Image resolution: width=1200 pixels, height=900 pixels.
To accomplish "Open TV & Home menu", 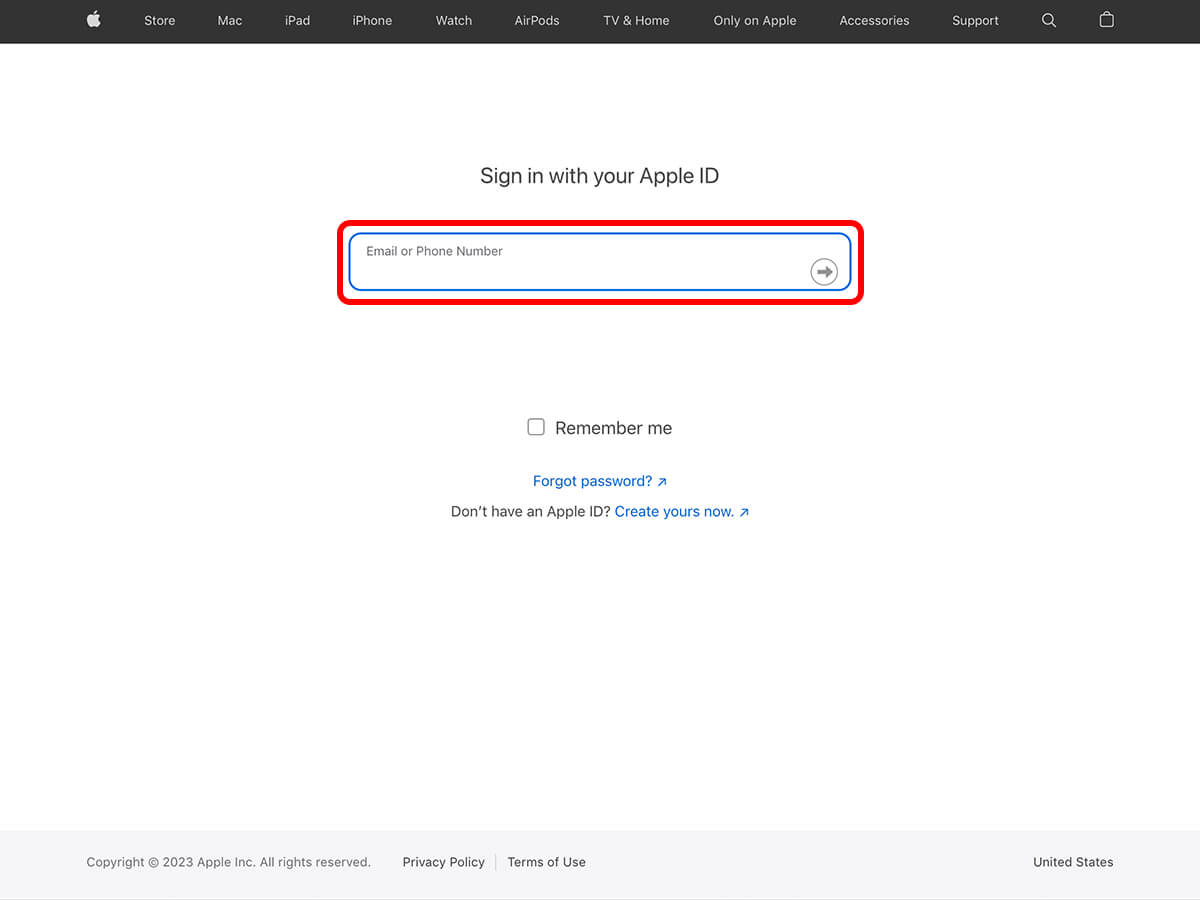I will tap(636, 20).
